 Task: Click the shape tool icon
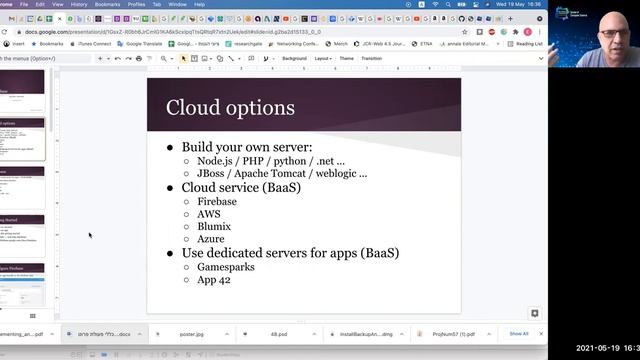coord(220,59)
